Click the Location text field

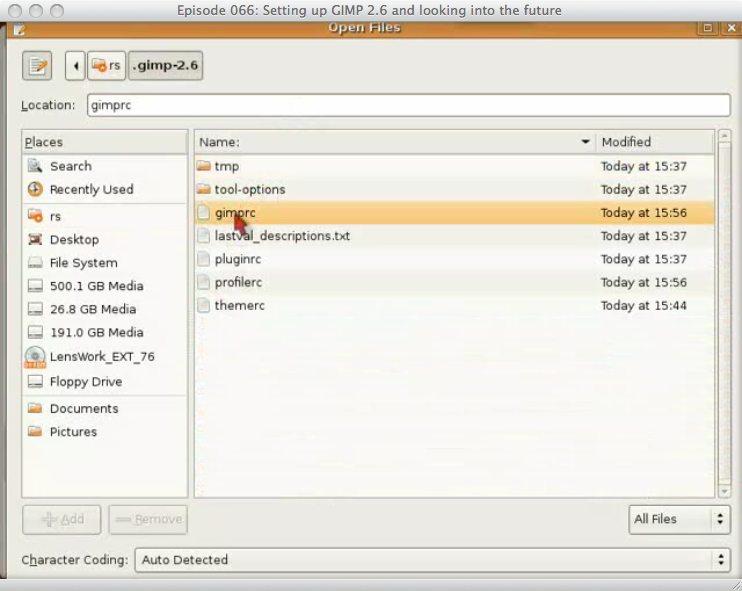tap(408, 105)
